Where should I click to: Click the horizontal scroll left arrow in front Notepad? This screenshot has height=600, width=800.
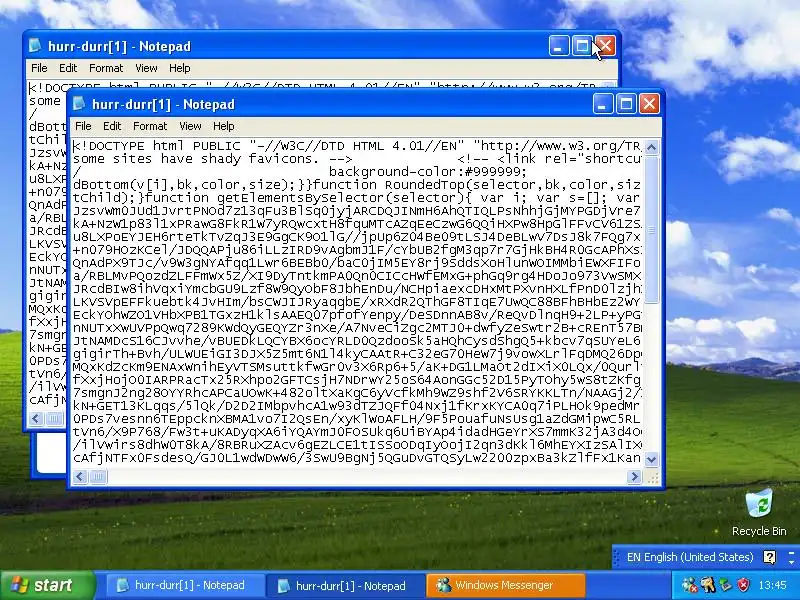point(80,477)
